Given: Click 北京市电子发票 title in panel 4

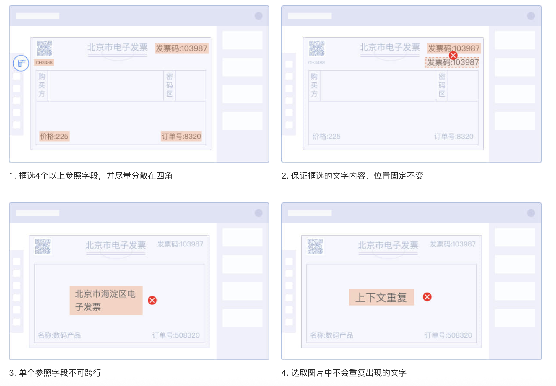Looking at the screenshot, I should 388,245.
